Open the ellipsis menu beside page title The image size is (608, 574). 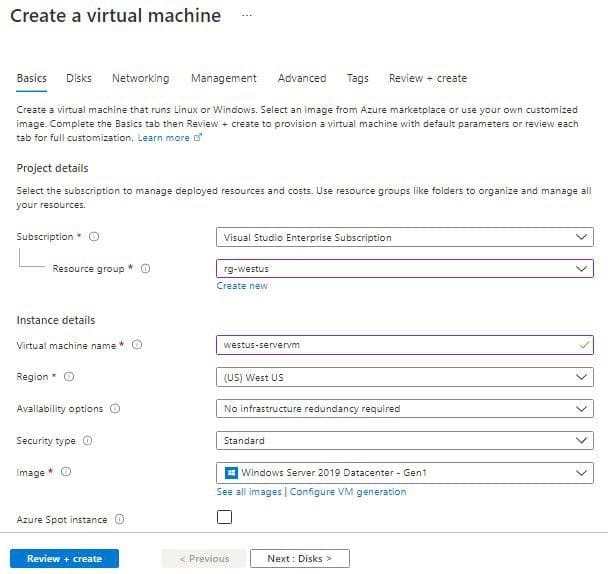[247, 16]
